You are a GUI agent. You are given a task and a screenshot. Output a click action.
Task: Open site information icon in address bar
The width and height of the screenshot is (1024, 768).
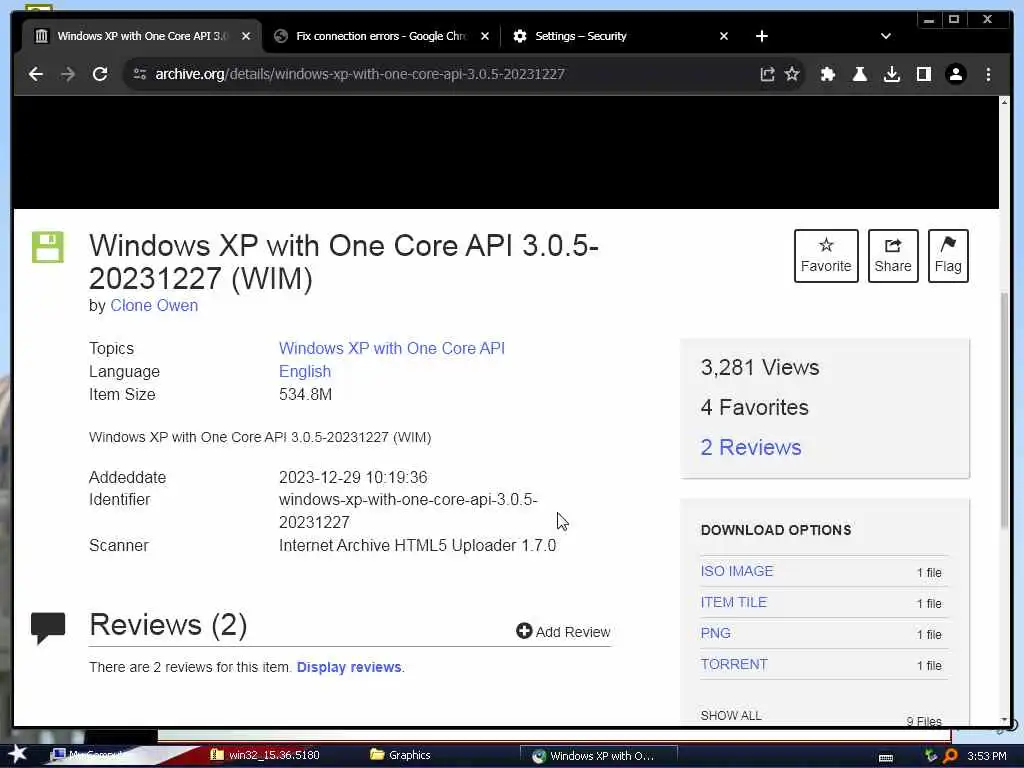pyautogui.click(x=140, y=74)
